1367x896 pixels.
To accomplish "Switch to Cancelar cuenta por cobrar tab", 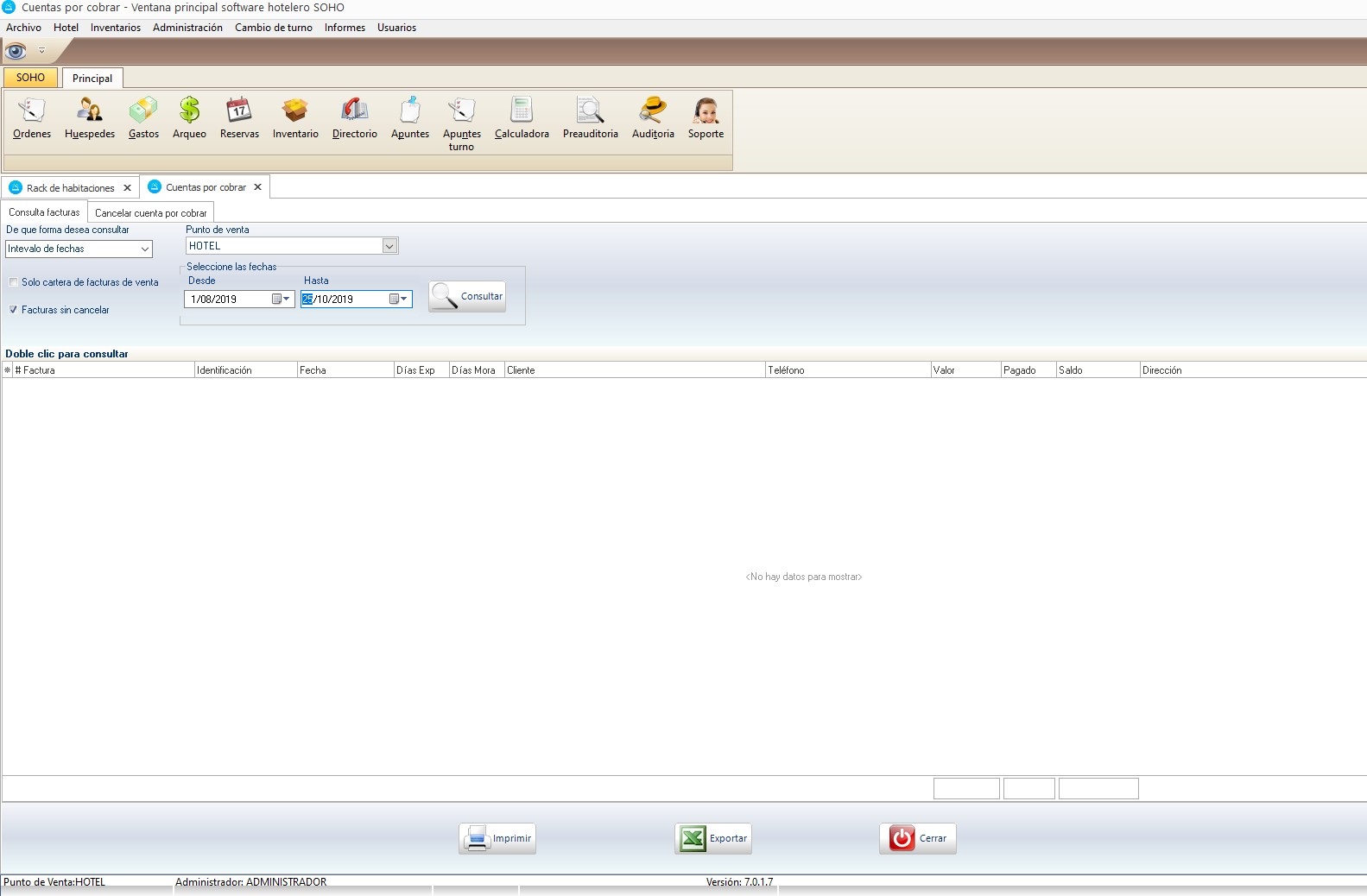I will (x=150, y=213).
